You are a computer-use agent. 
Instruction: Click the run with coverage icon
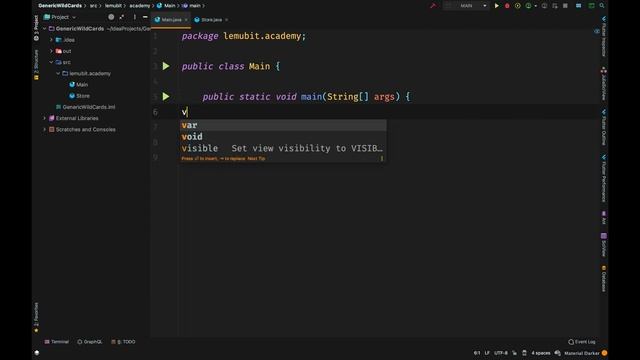point(518,6)
